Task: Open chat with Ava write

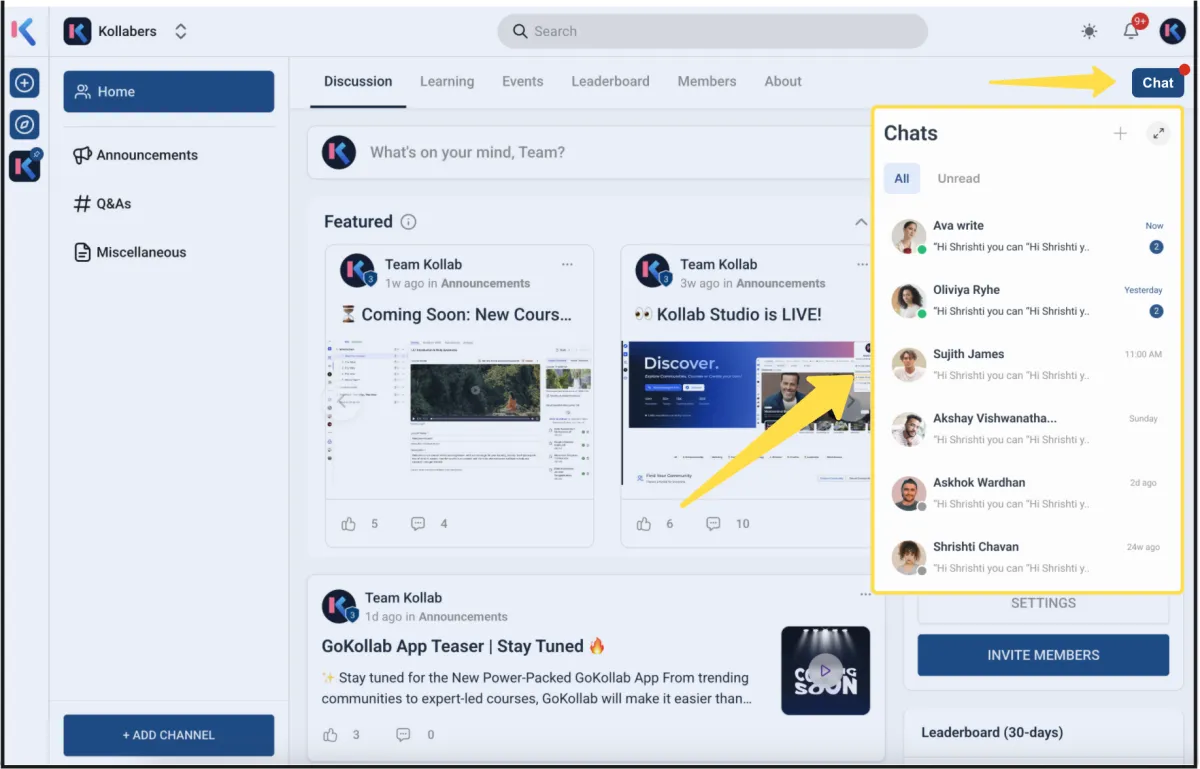Action: pyautogui.click(x=1027, y=236)
